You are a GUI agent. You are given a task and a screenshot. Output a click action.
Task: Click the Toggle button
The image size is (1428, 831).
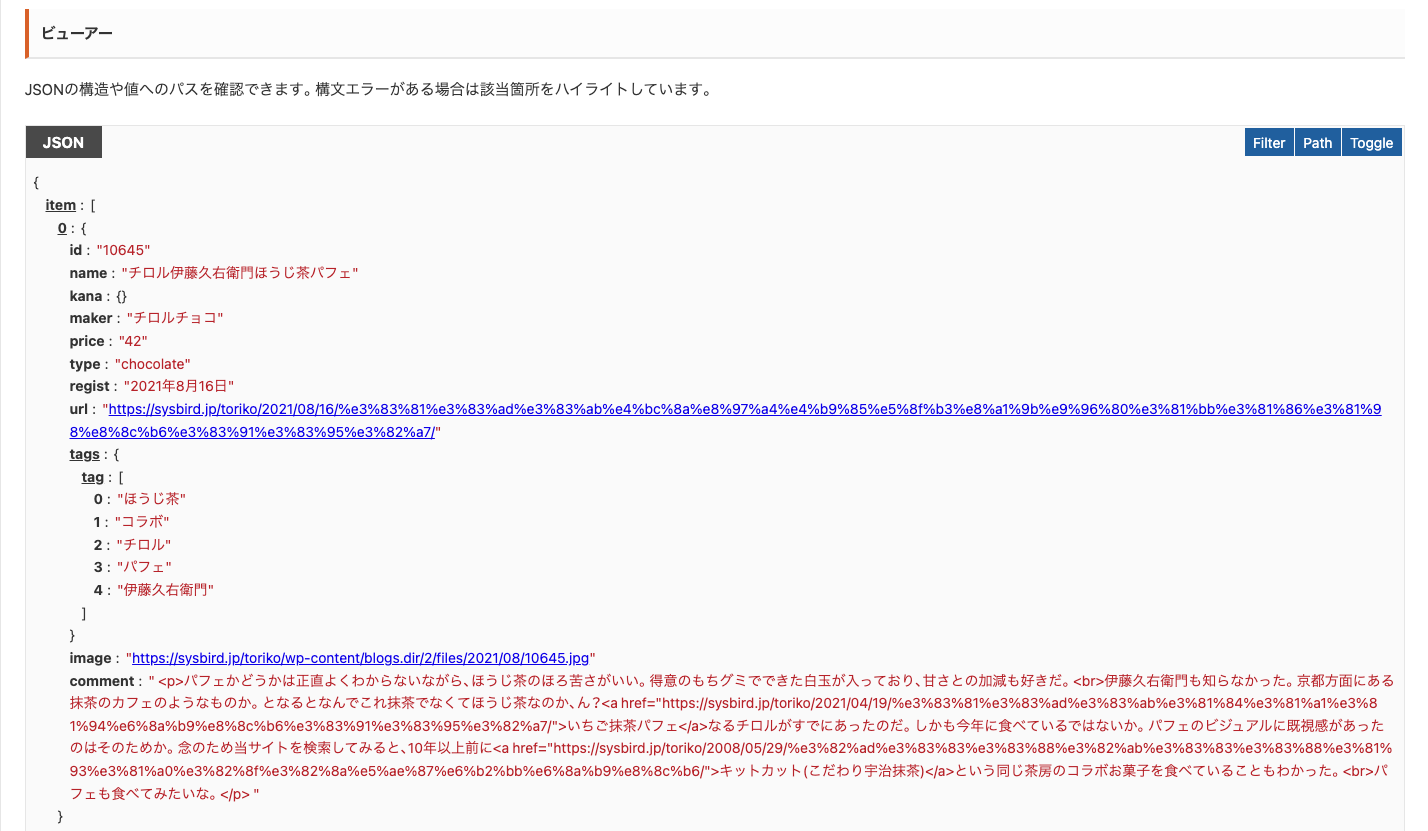click(x=1371, y=142)
